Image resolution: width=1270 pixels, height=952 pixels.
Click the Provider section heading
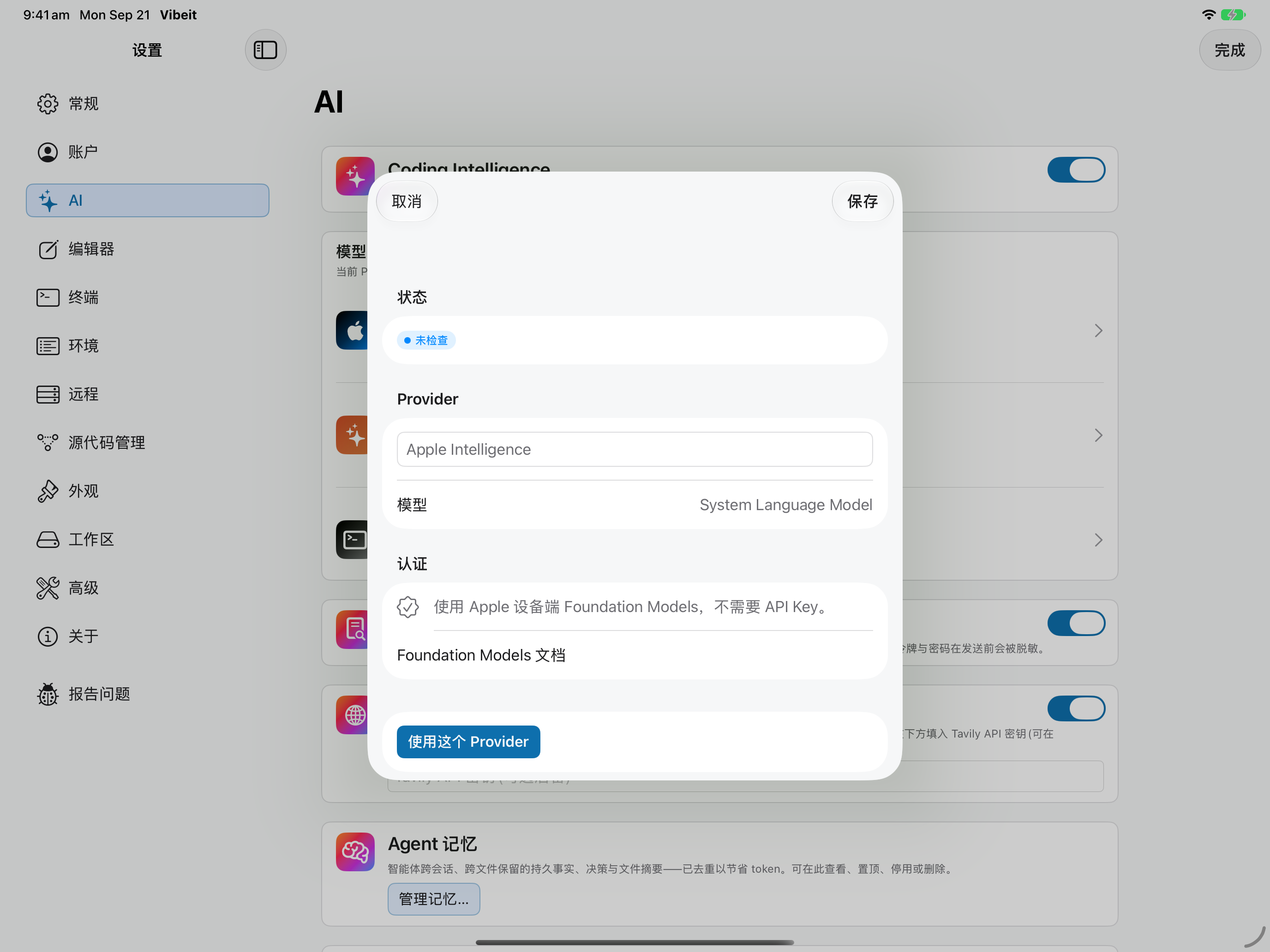428,399
